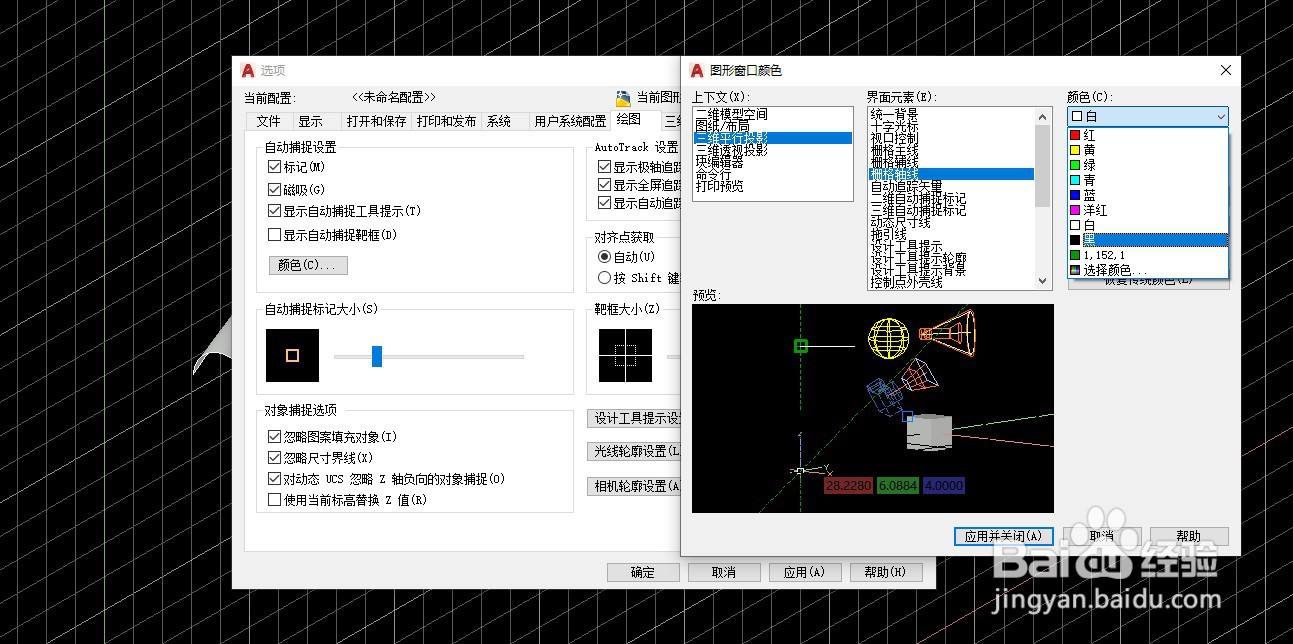Uncheck 忽略尺寸界线(X)
This screenshot has height=644, width=1293.
click(275, 458)
